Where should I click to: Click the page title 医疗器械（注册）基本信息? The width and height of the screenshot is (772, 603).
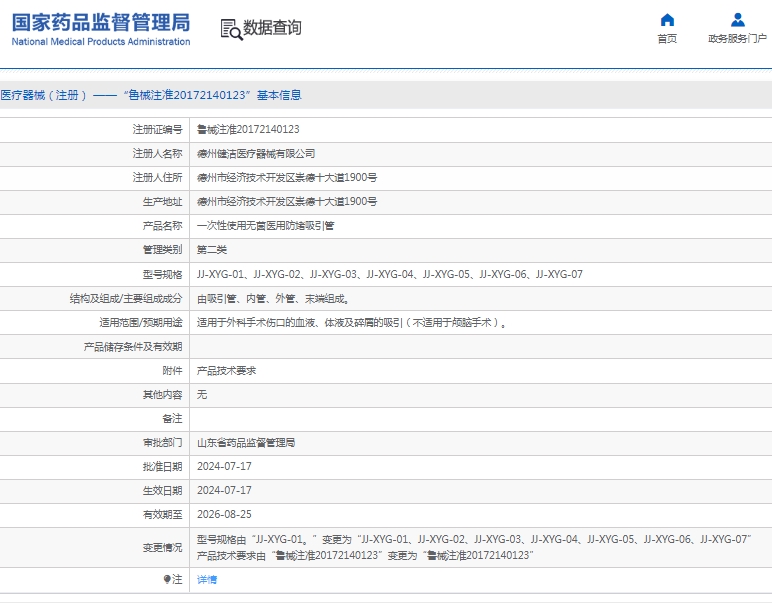[x=151, y=95]
